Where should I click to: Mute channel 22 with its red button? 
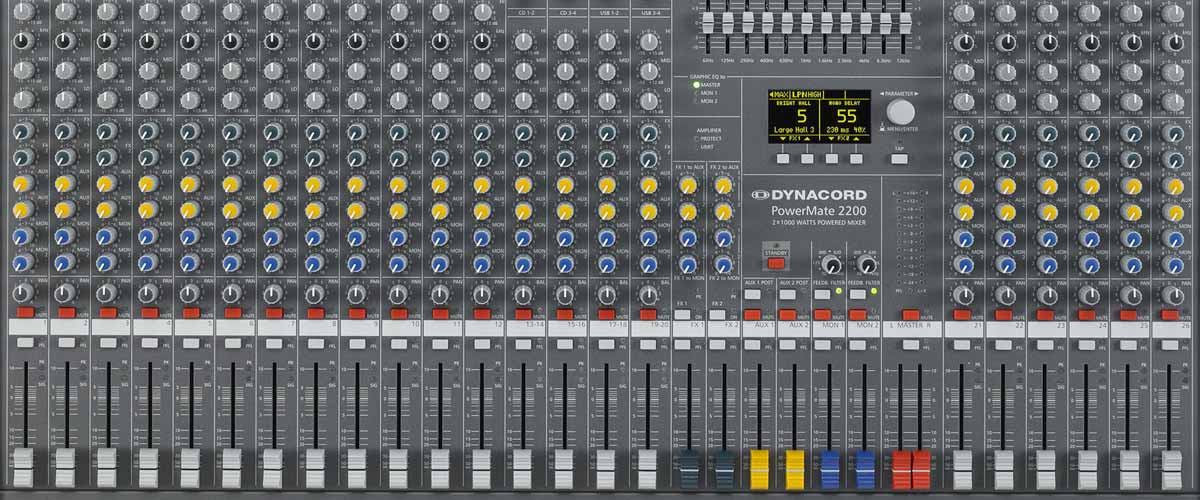click(1003, 313)
